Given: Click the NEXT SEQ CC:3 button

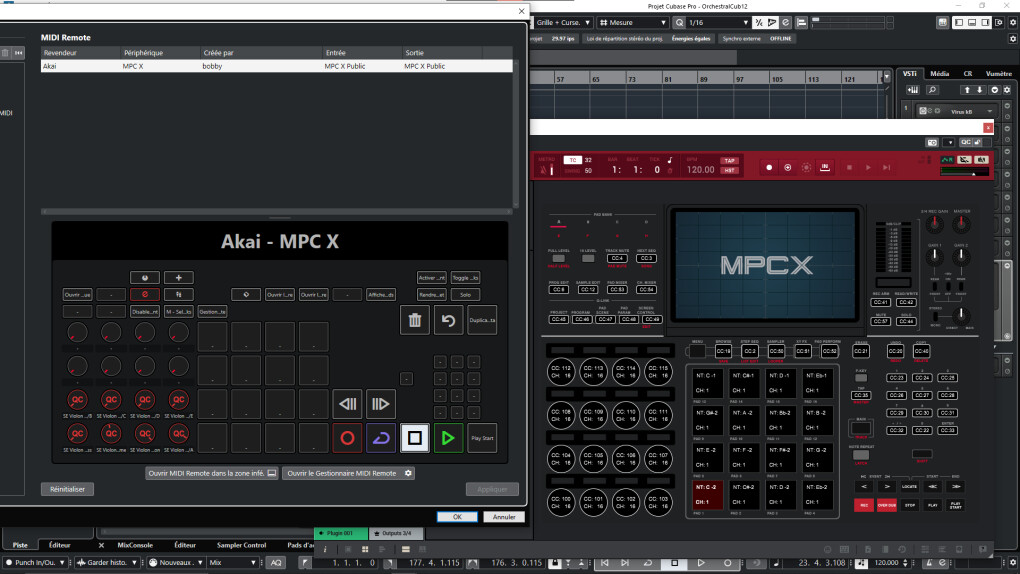Looking at the screenshot, I should (x=646, y=258).
